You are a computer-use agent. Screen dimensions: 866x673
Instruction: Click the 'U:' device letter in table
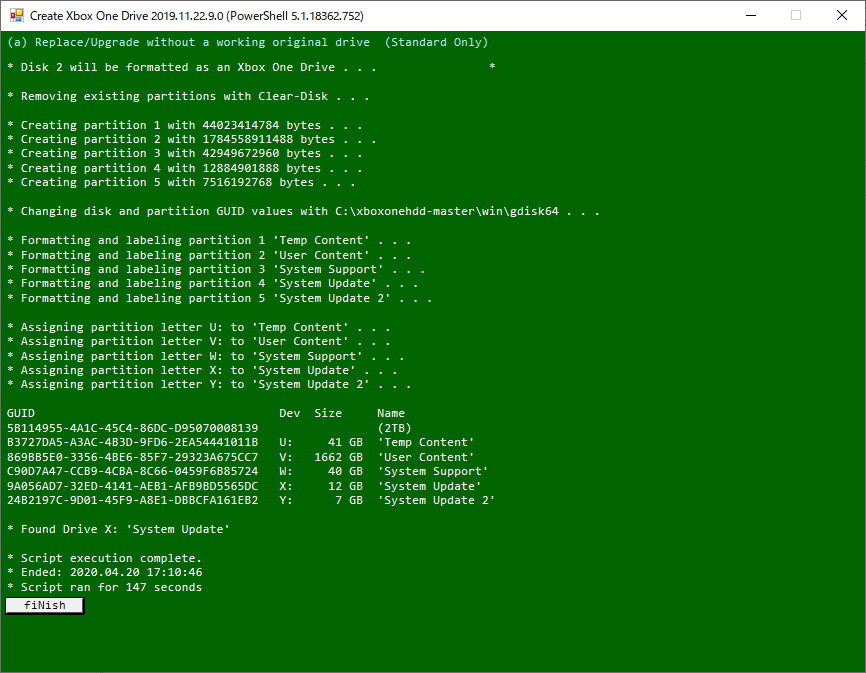pos(286,443)
